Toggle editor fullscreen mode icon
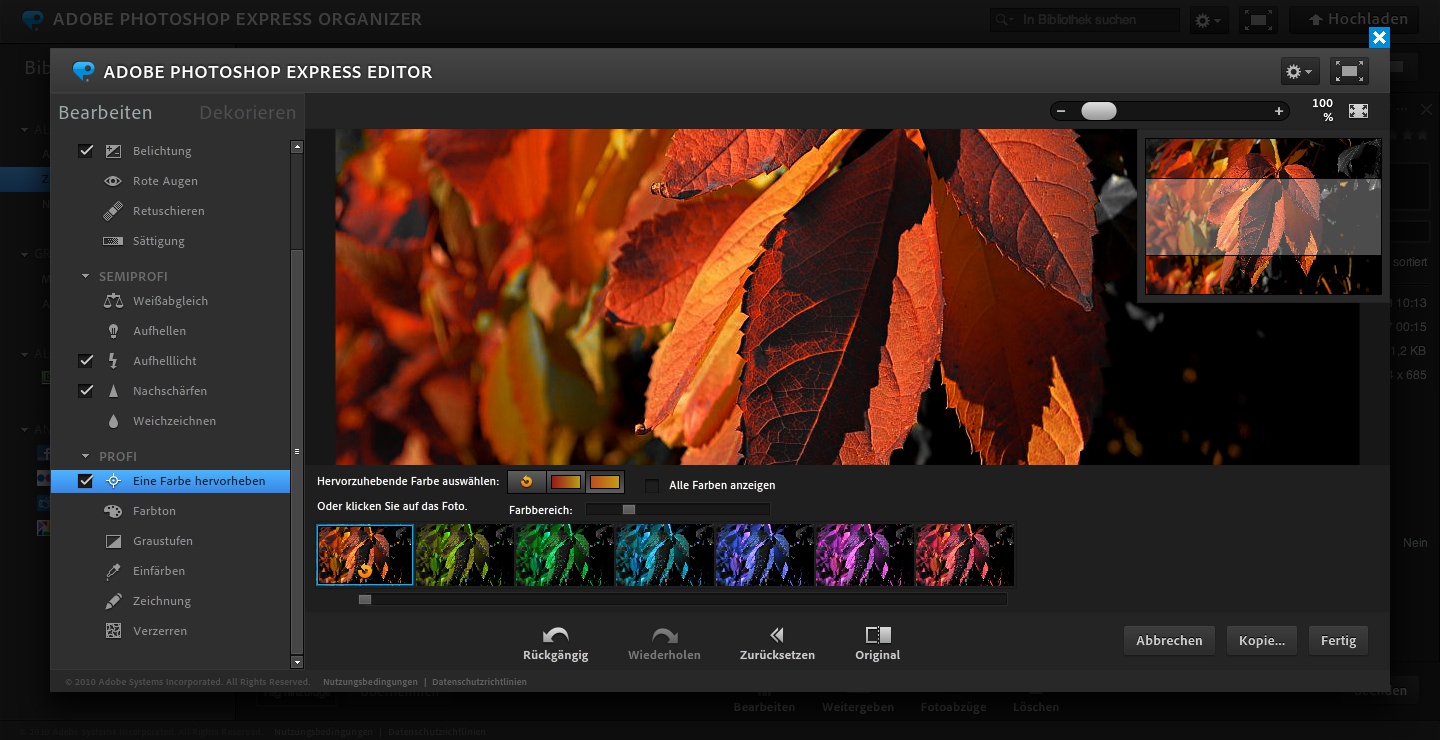The image size is (1440, 740). 1350,71
